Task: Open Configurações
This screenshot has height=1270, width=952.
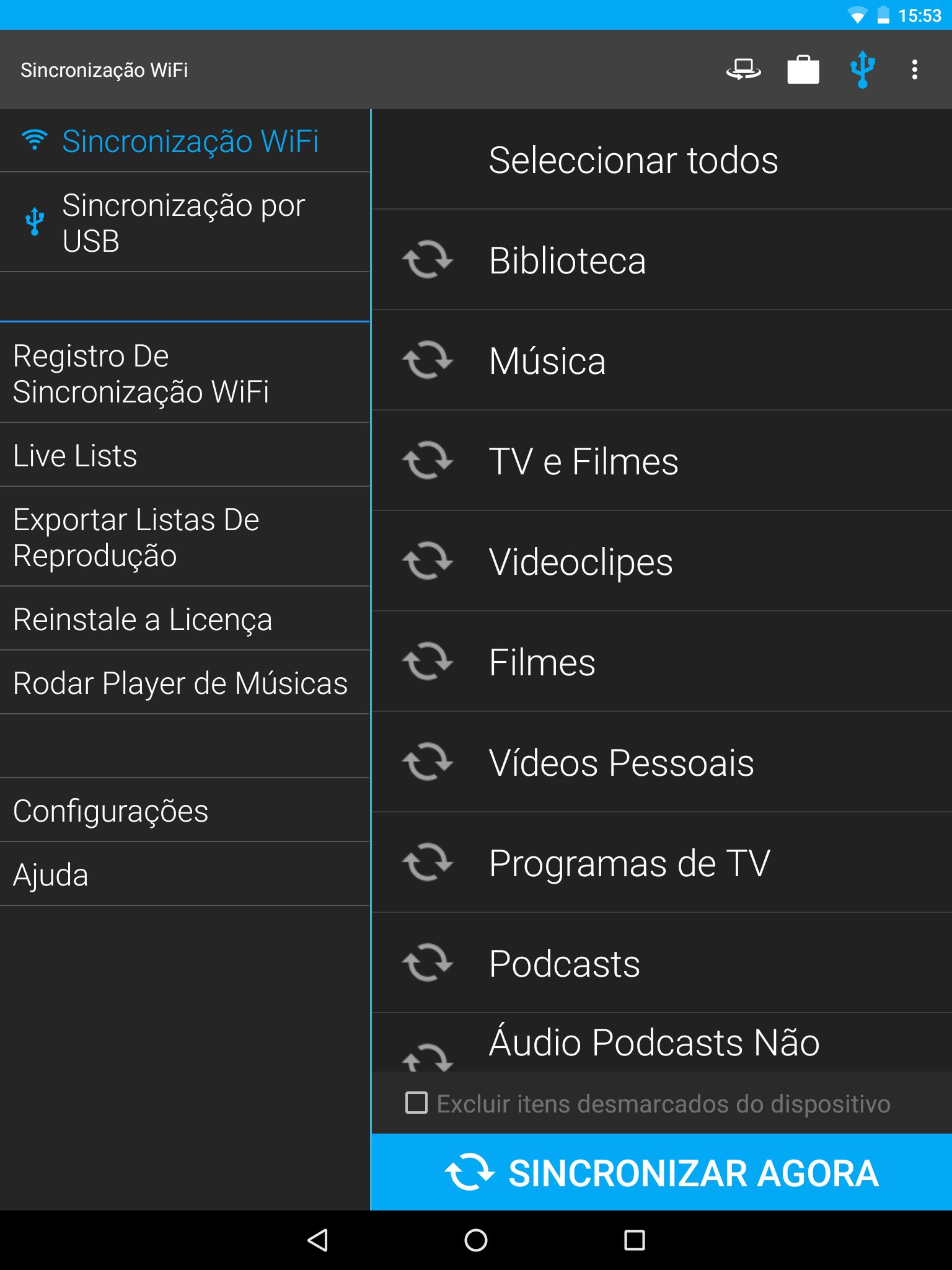Action: click(x=185, y=810)
